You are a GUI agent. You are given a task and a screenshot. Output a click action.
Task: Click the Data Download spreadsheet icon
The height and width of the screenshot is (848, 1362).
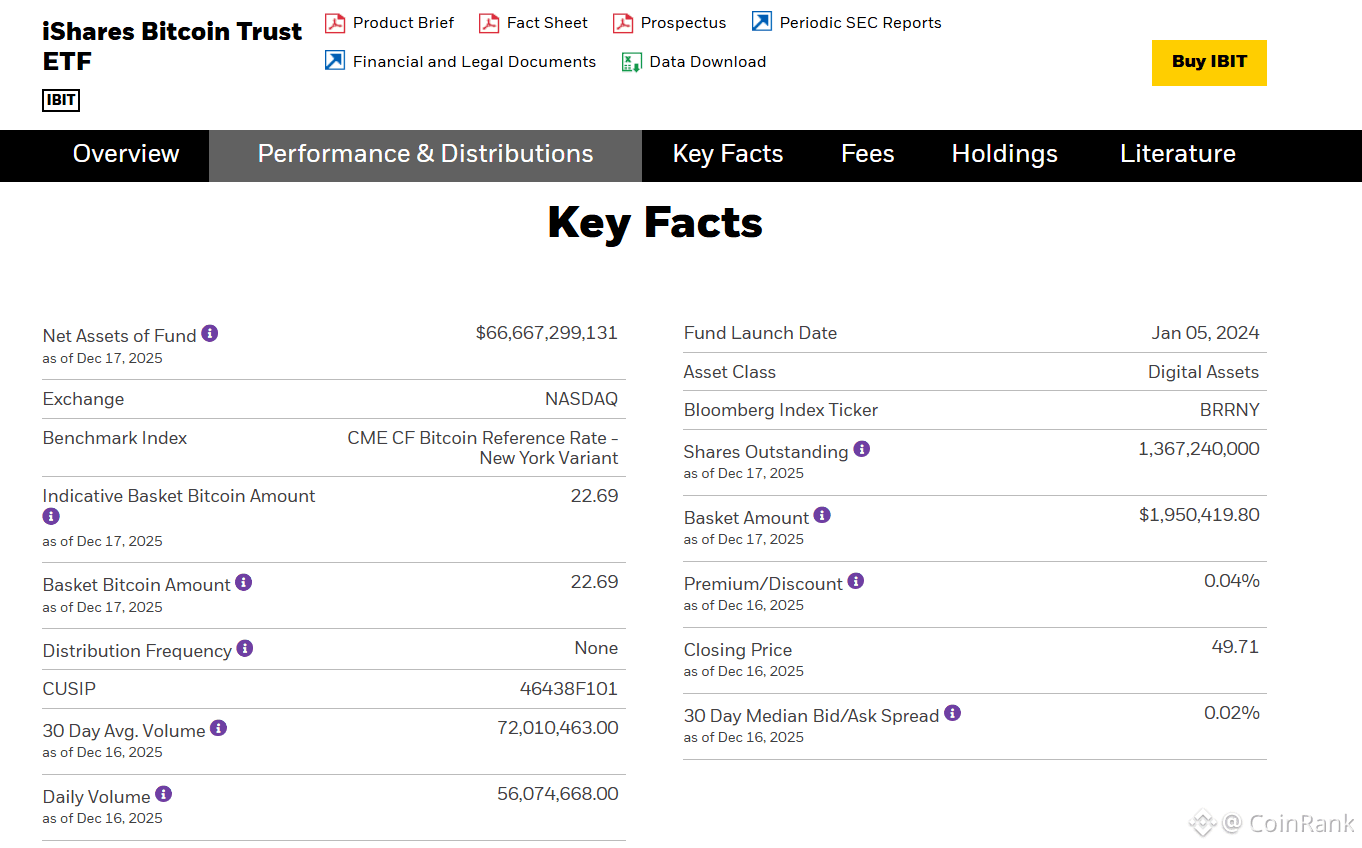pos(631,62)
